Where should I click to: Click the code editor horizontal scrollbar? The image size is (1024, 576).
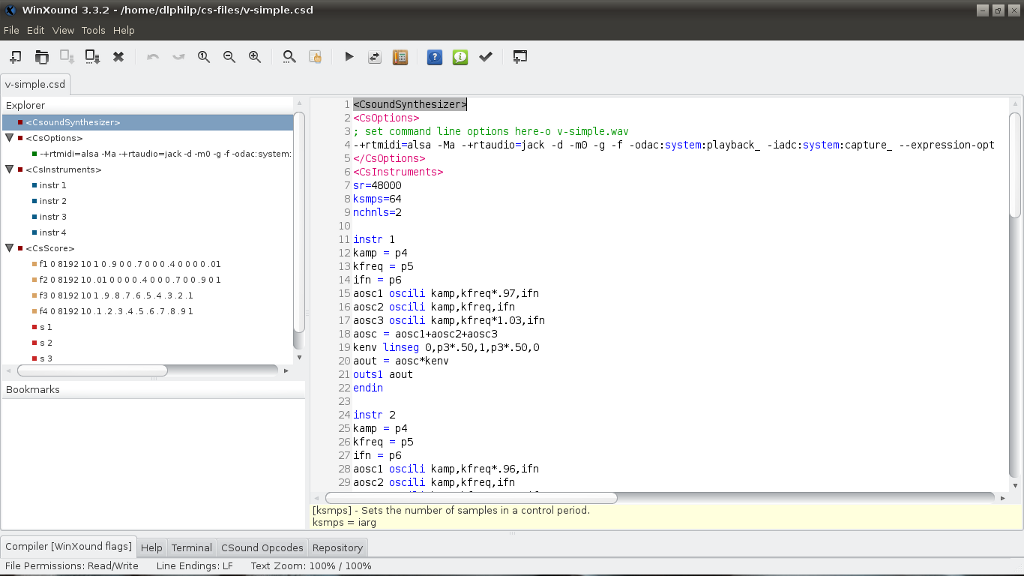coord(471,497)
